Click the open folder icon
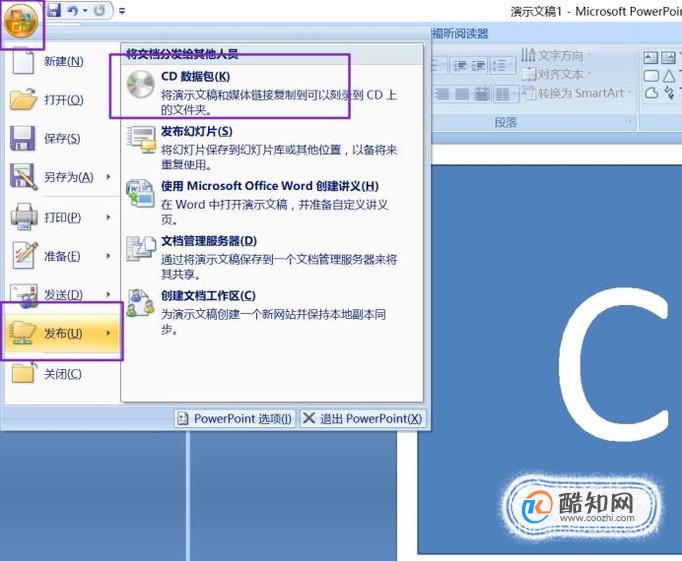 23,99
